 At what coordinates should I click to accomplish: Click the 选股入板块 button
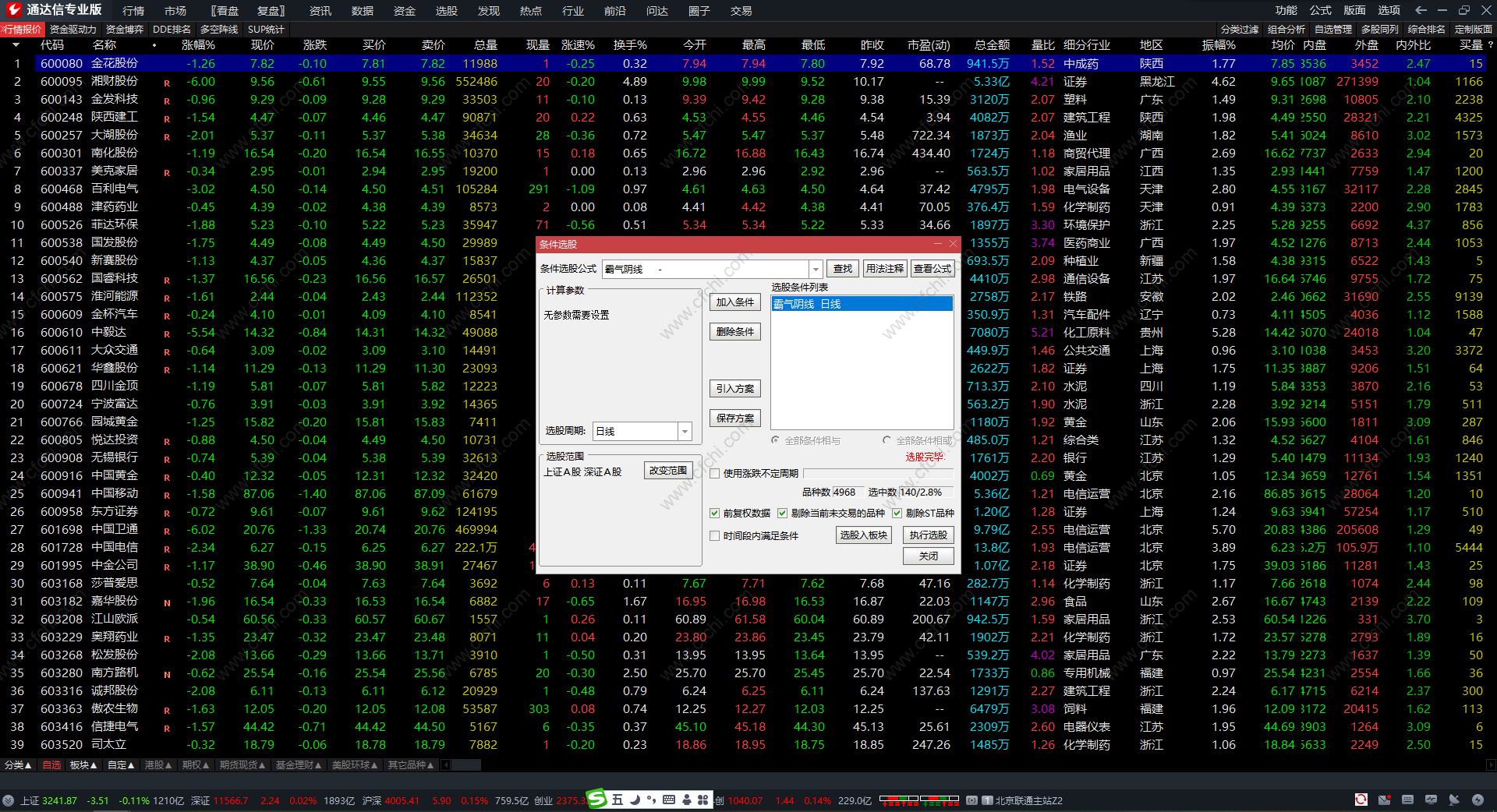[x=864, y=535]
